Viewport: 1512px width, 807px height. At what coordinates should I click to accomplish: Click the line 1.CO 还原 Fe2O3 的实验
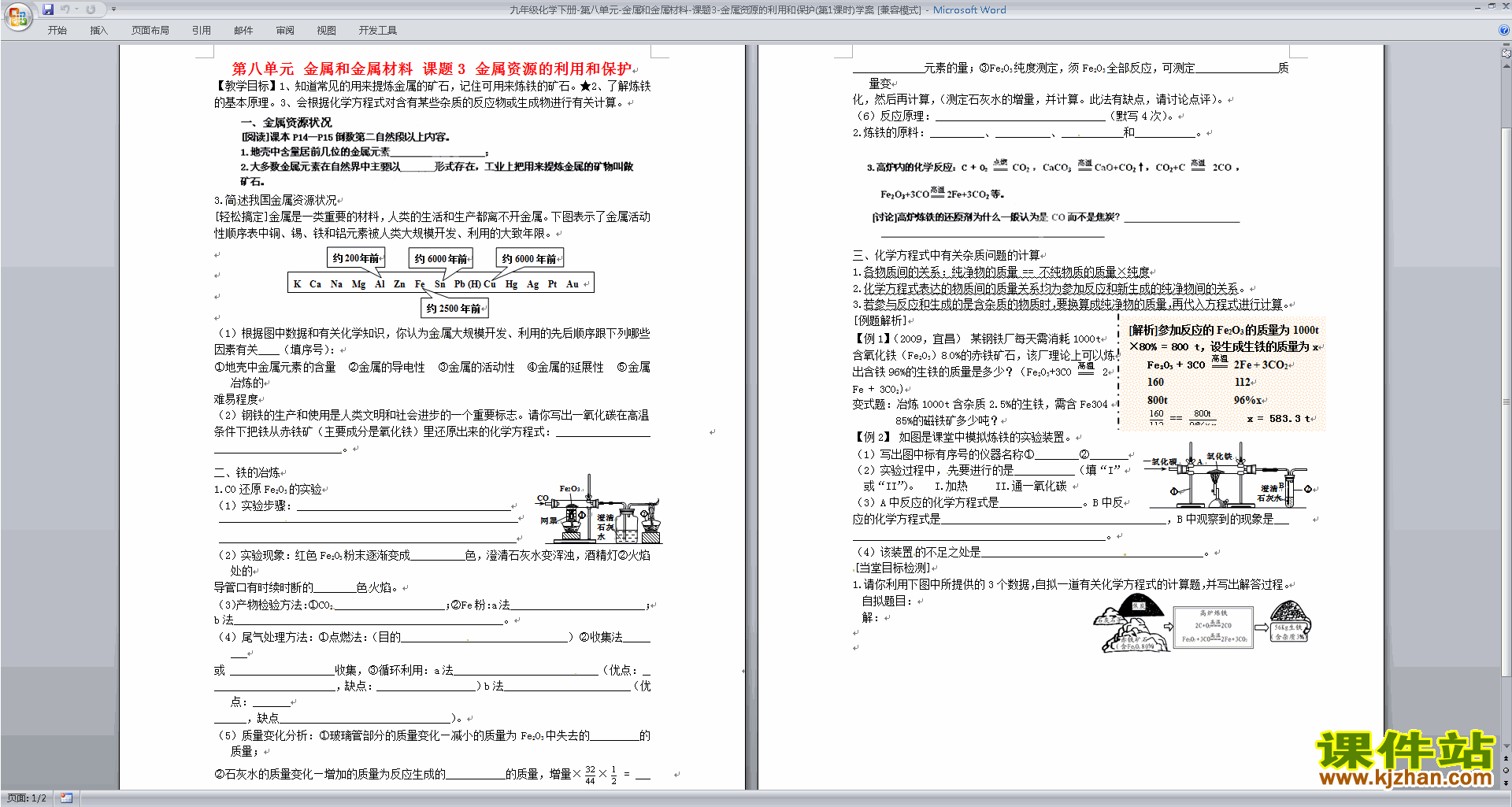pyautogui.click(x=268, y=489)
